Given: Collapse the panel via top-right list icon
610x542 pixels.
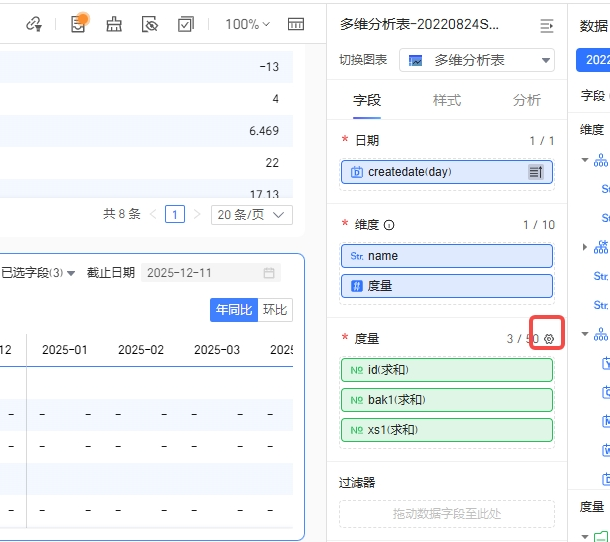Looking at the screenshot, I should (x=547, y=25).
